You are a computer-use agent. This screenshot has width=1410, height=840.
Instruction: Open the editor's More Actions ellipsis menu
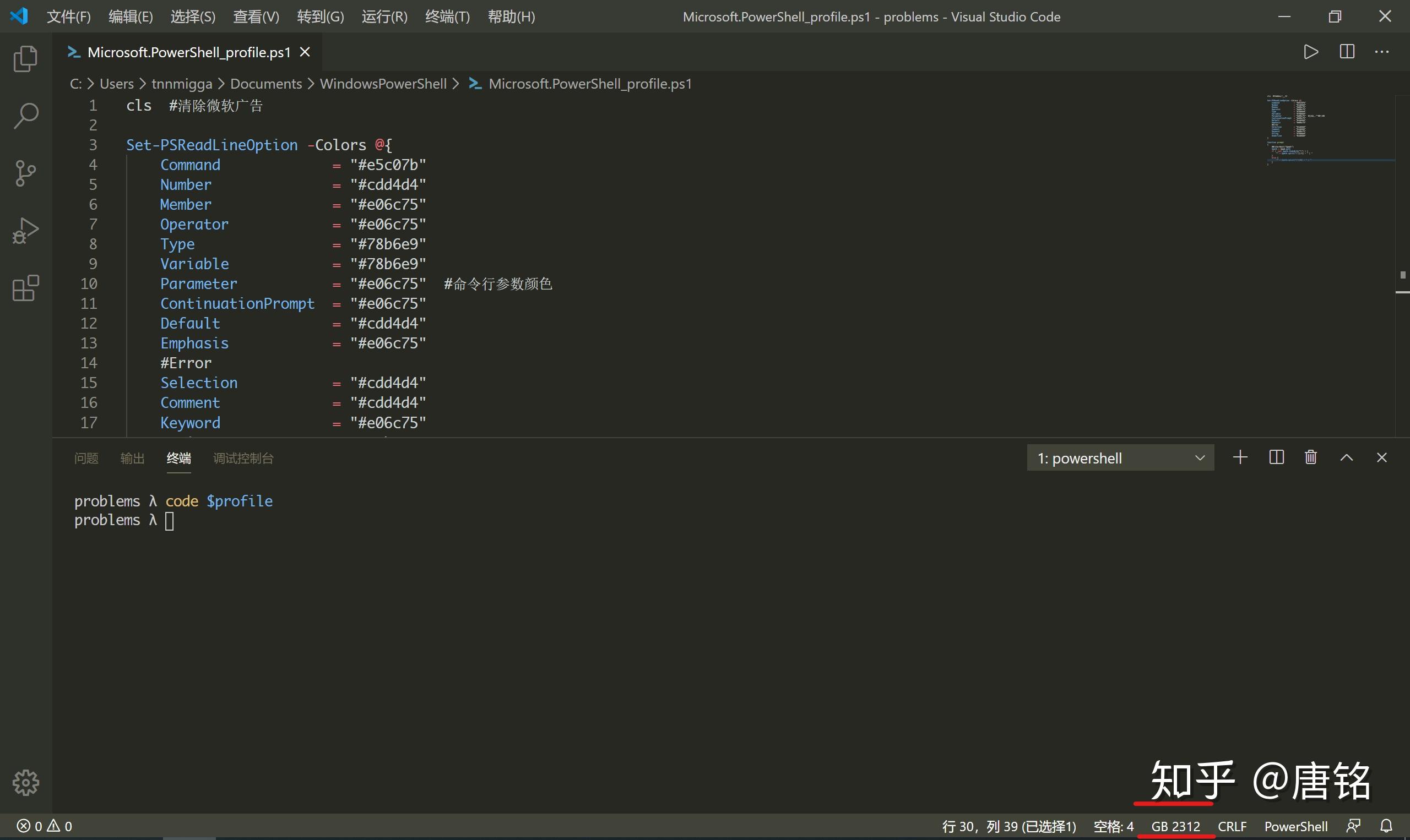click(x=1382, y=52)
